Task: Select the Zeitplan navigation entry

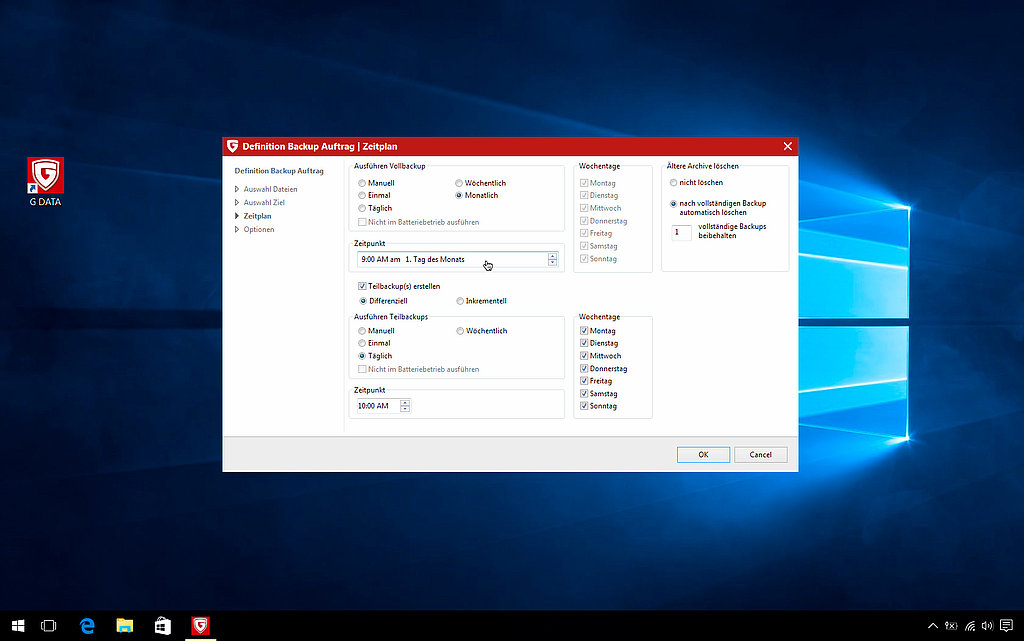Action: [257, 216]
